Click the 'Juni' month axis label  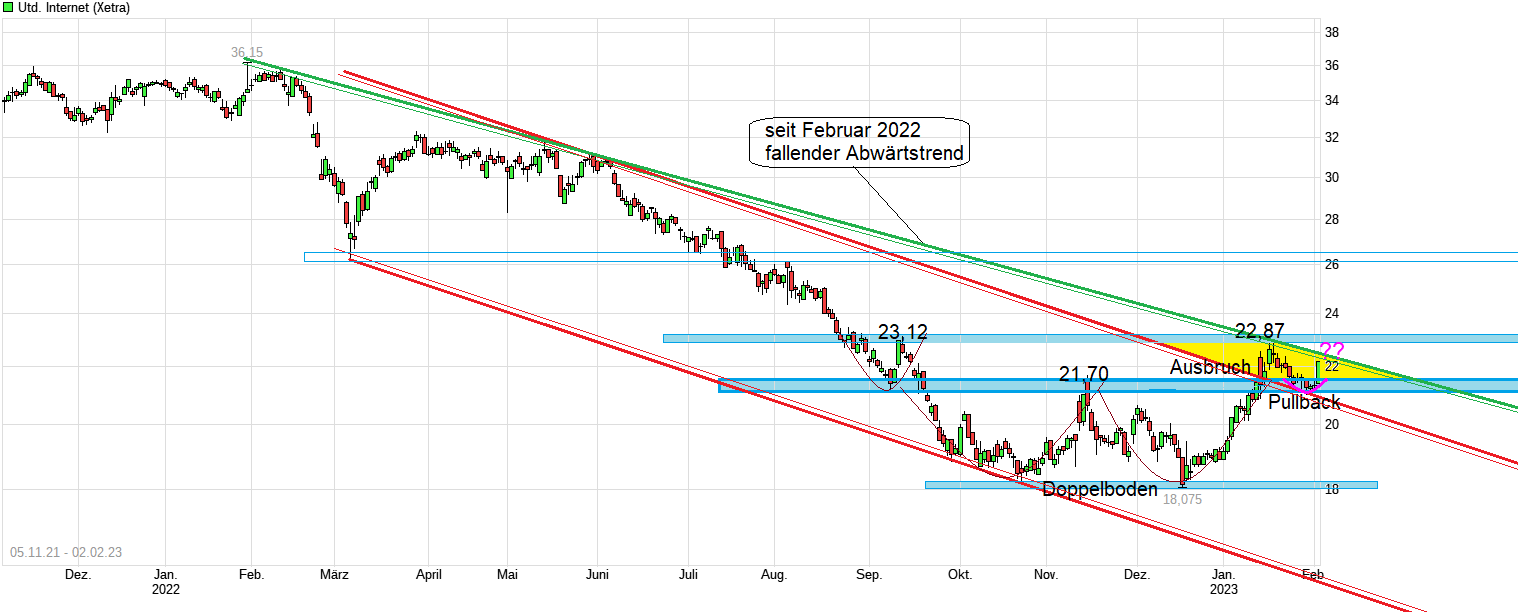597,575
